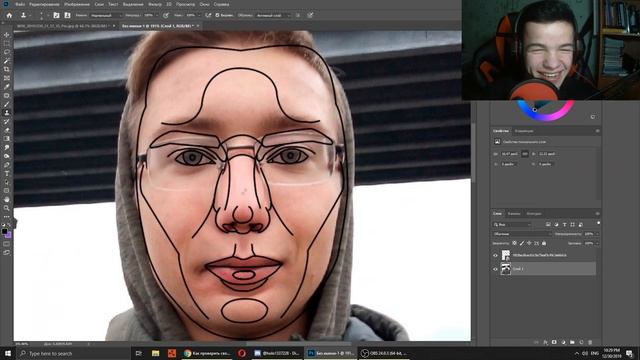Toggle link width and height proportions
Image resolution: width=640 pixels, height=360 pixels.
525,154
